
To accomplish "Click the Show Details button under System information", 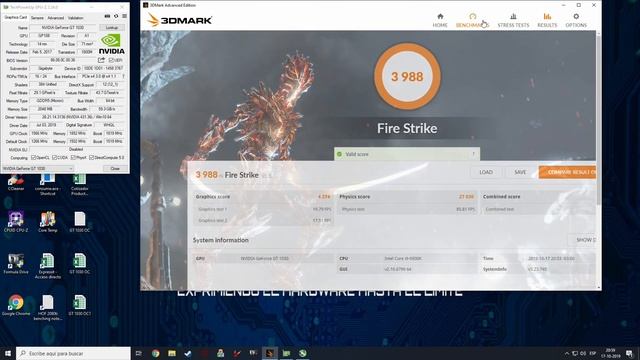I will pyautogui.click(x=582, y=240).
